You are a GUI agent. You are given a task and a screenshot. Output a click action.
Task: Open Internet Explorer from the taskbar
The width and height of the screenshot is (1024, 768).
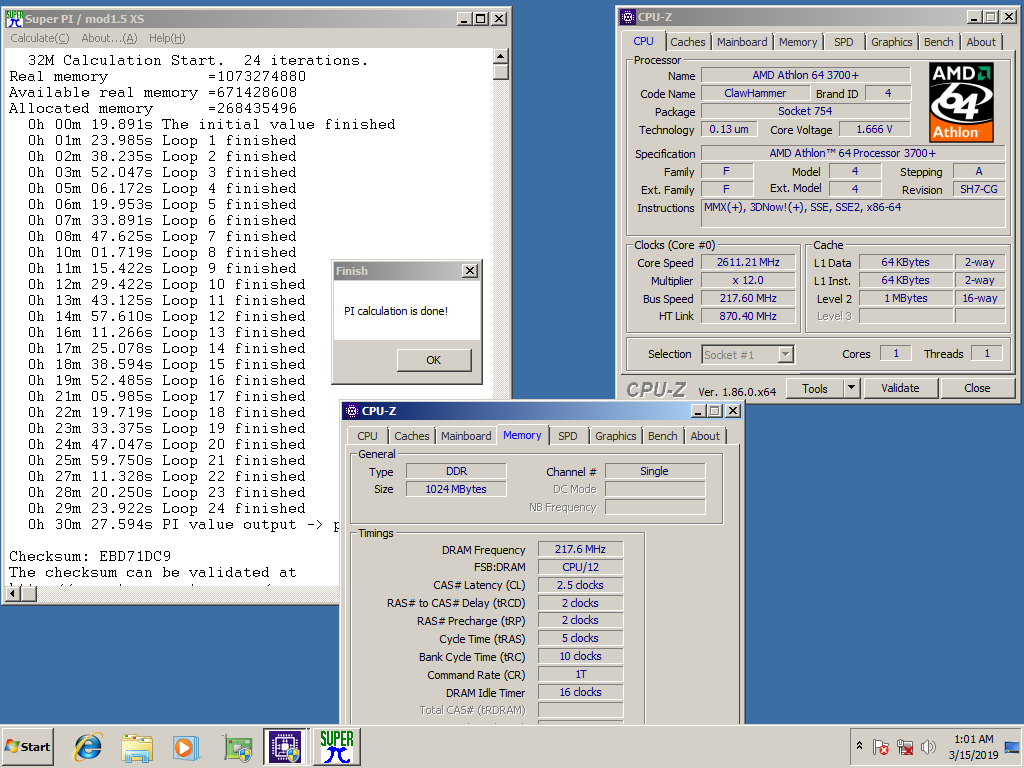coord(88,747)
